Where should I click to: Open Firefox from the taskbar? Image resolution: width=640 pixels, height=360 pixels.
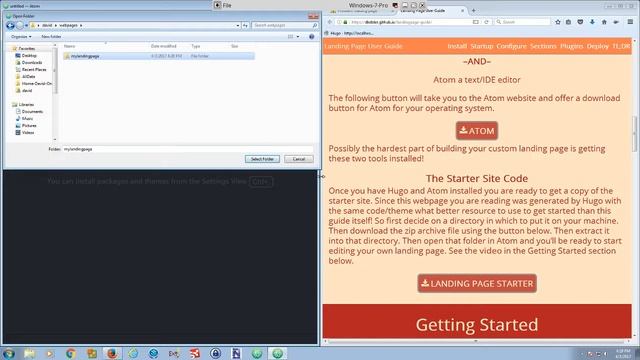(112, 353)
